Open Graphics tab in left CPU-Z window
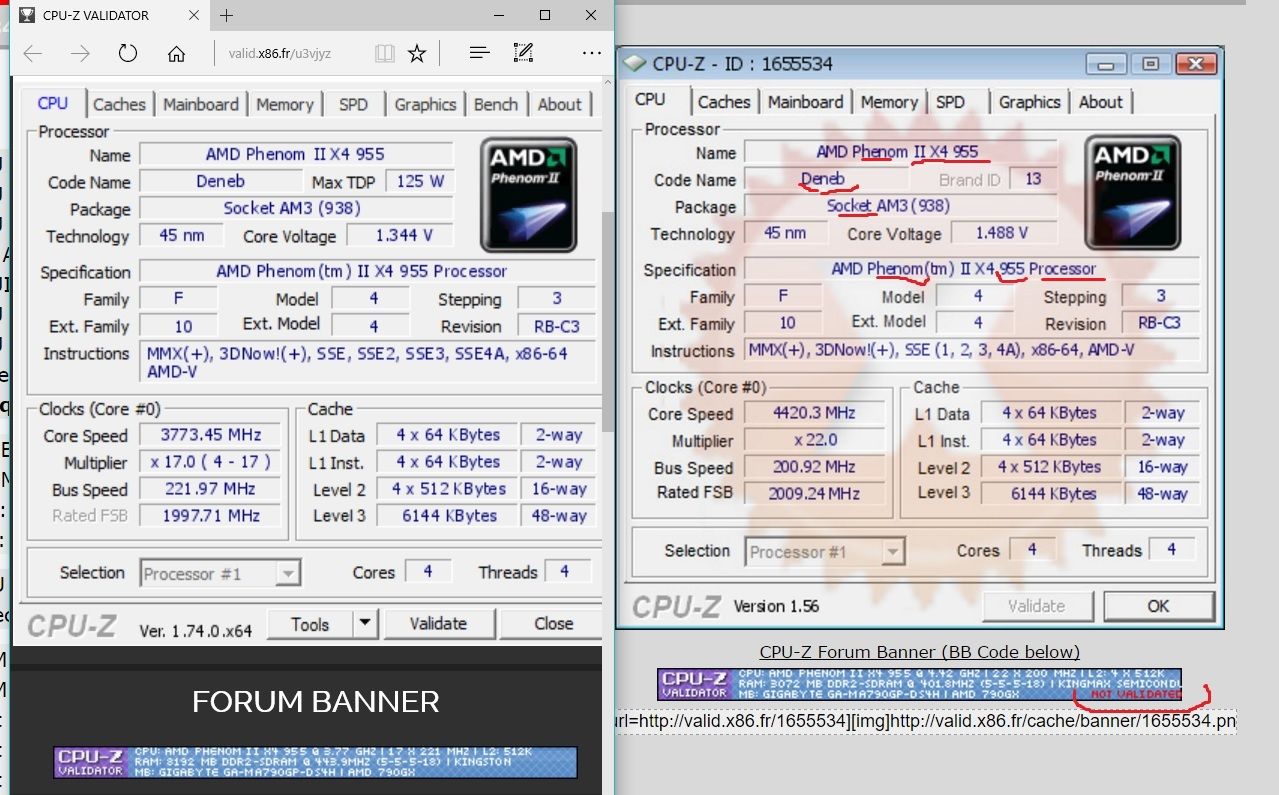This screenshot has width=1279, height=795. (425, 104)
